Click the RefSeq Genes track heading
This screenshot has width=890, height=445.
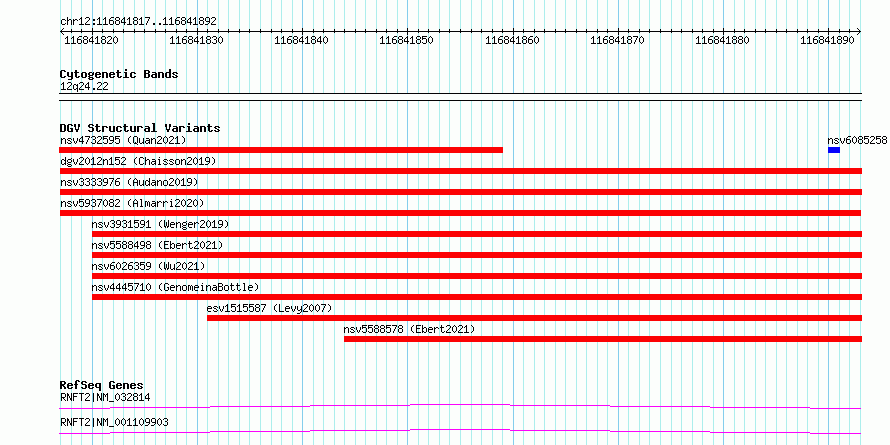[102, 385]
